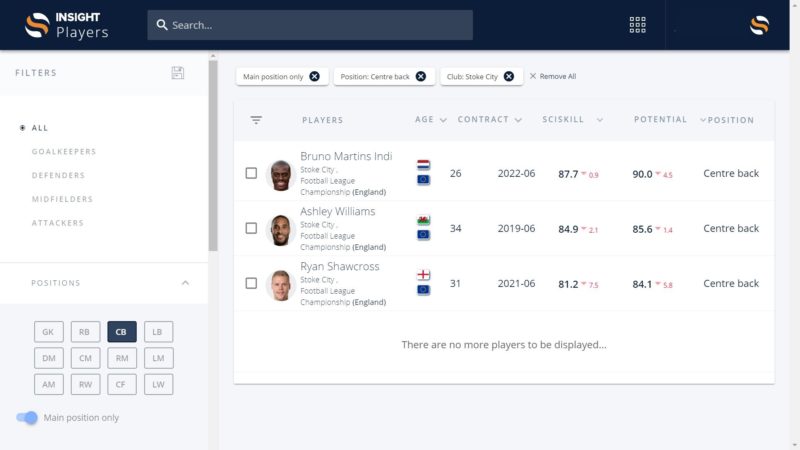
Task: Sort by SciSkill column arrow
Action: 600,120
